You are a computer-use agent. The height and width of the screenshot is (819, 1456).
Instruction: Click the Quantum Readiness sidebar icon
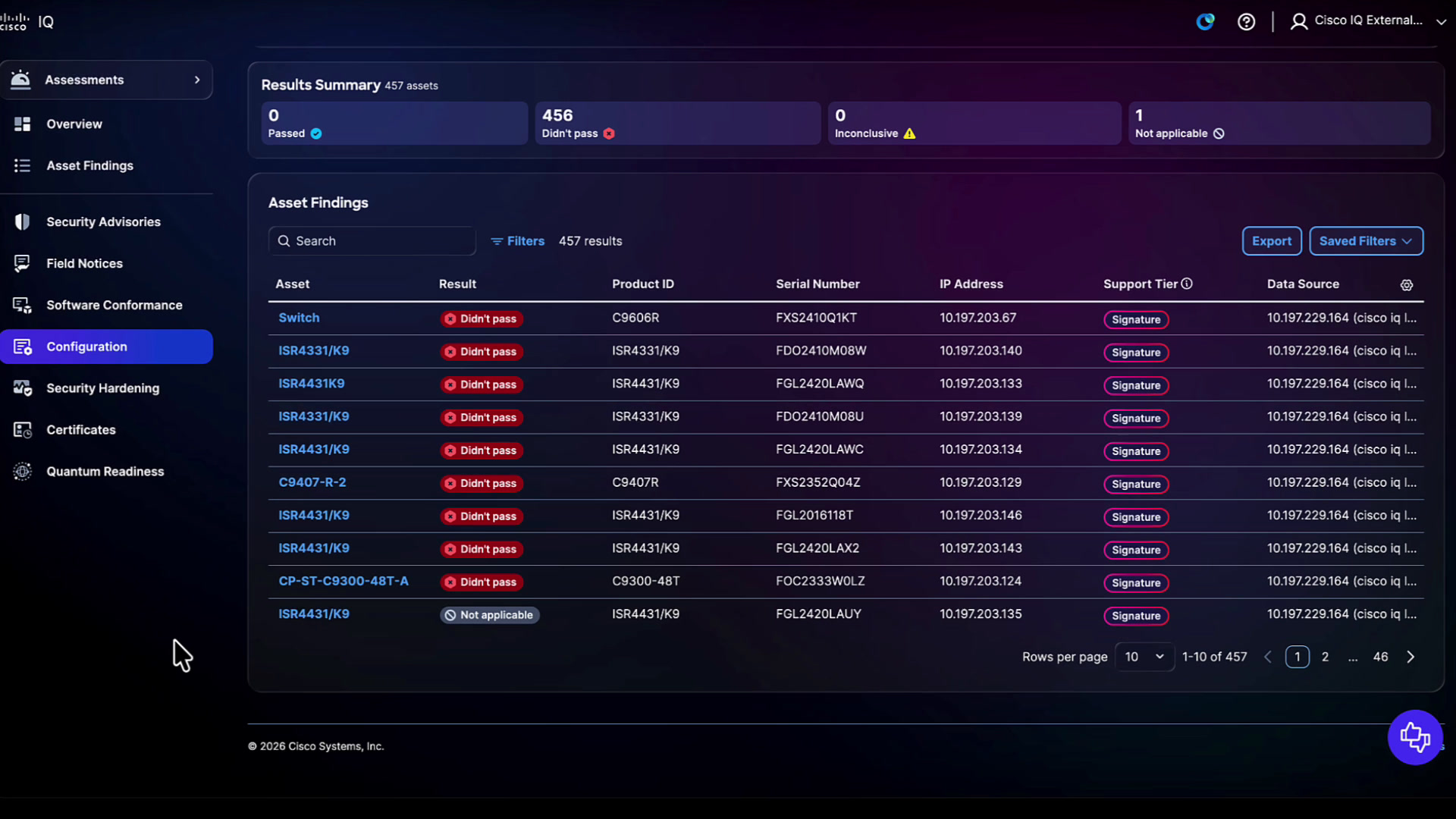click(x=22, y=471)
